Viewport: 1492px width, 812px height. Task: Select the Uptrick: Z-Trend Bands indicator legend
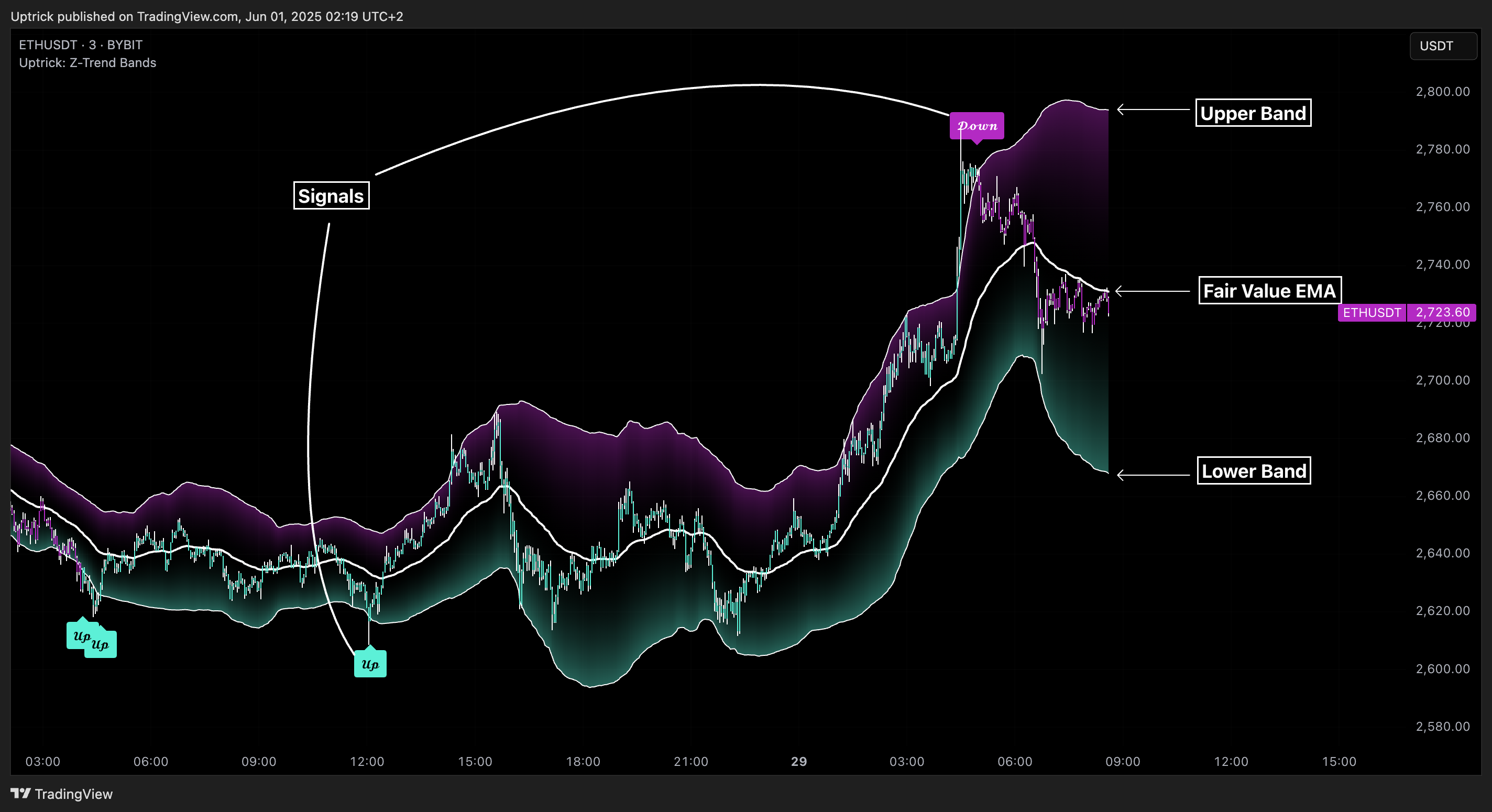tap(87, 62)
